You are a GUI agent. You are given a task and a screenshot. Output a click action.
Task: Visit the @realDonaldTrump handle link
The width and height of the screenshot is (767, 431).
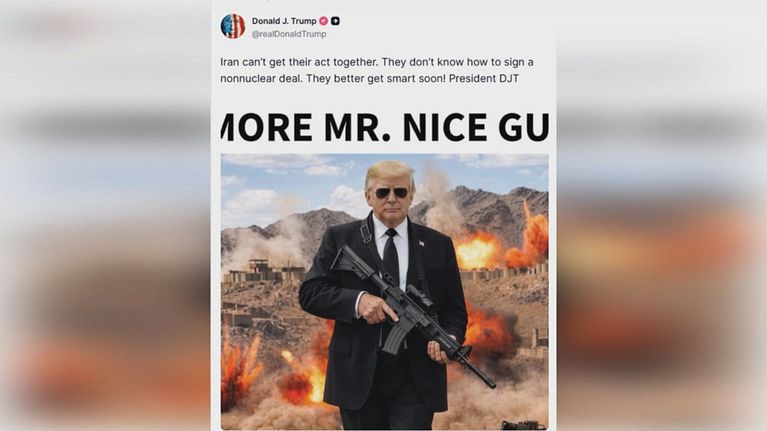289,34
